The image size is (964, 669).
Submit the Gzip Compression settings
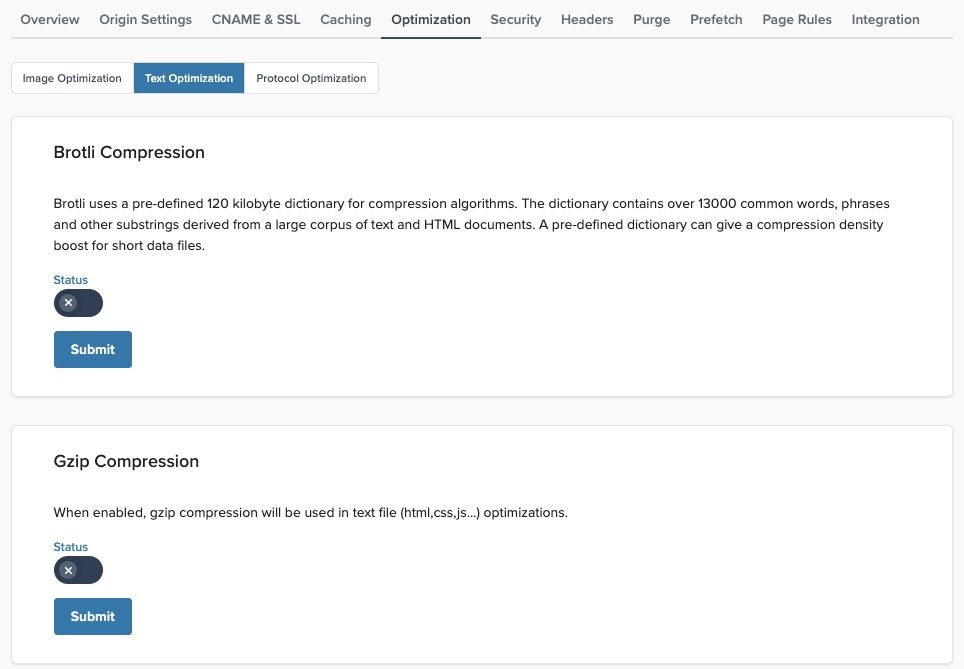[x=92, y=617]
